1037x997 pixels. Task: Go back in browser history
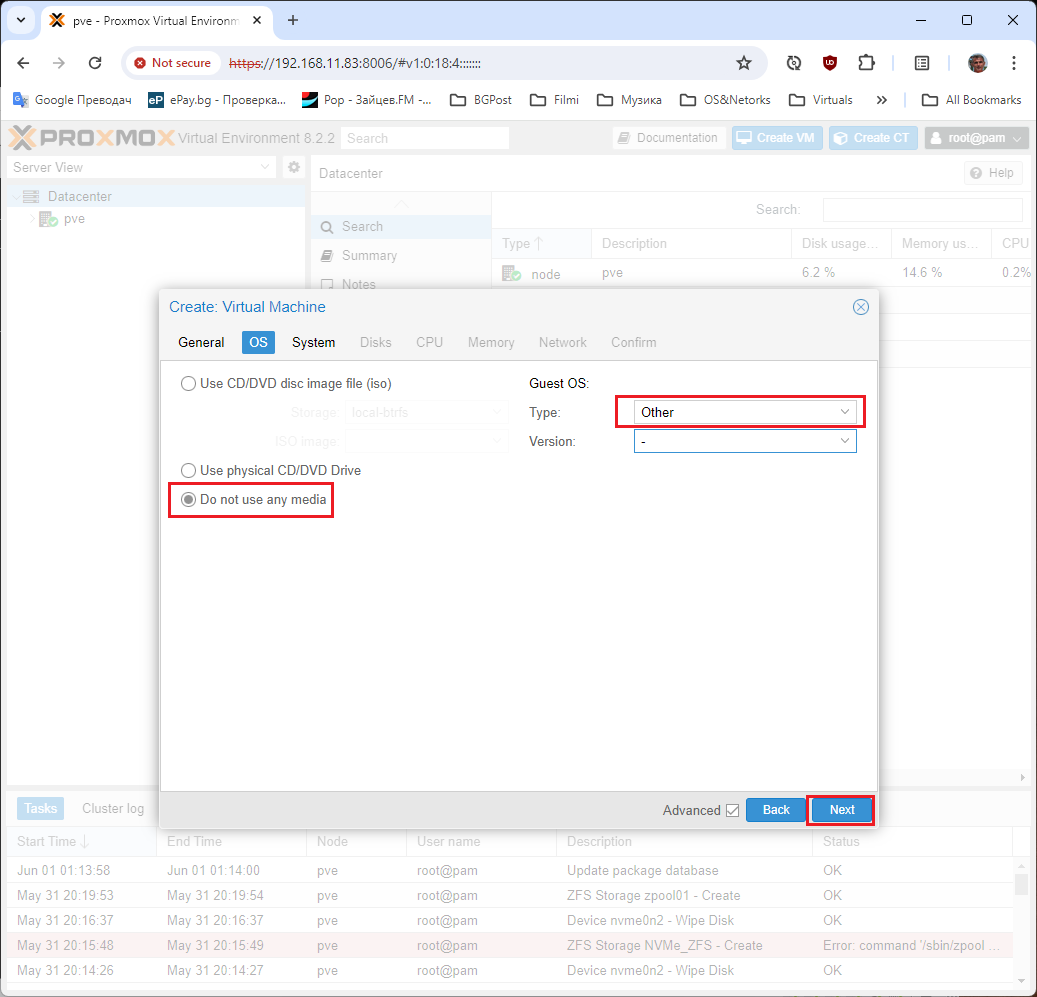pos(23,63)
